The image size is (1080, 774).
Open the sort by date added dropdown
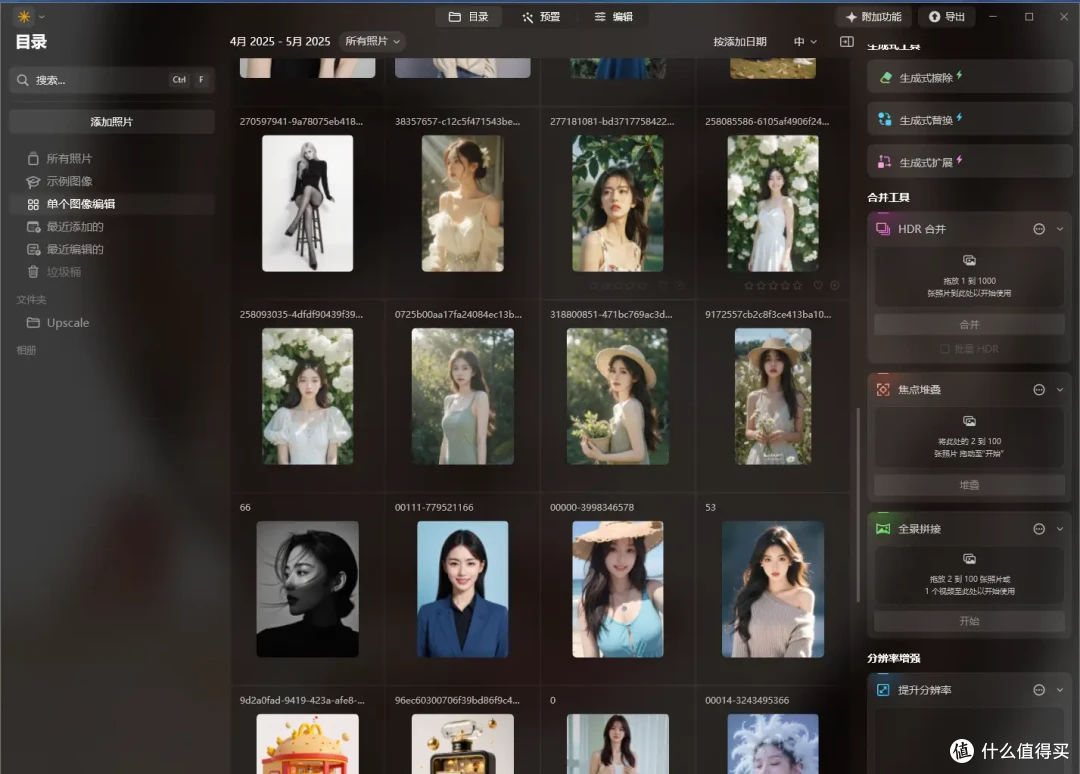(x=740, y=41)
